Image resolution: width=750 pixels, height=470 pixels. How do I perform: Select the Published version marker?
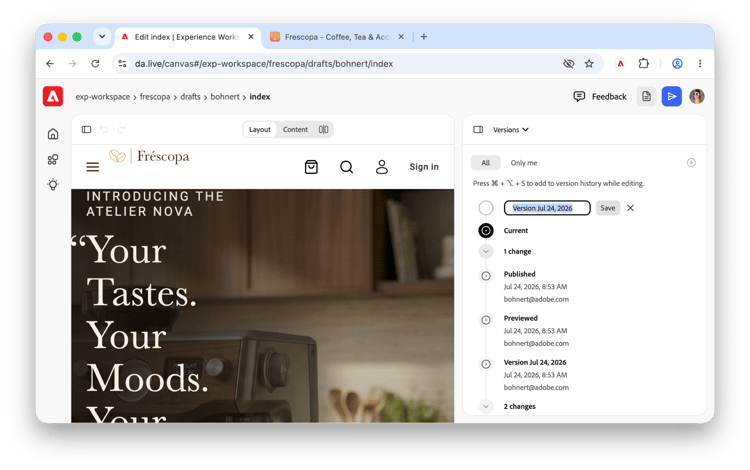pos(486,276)
